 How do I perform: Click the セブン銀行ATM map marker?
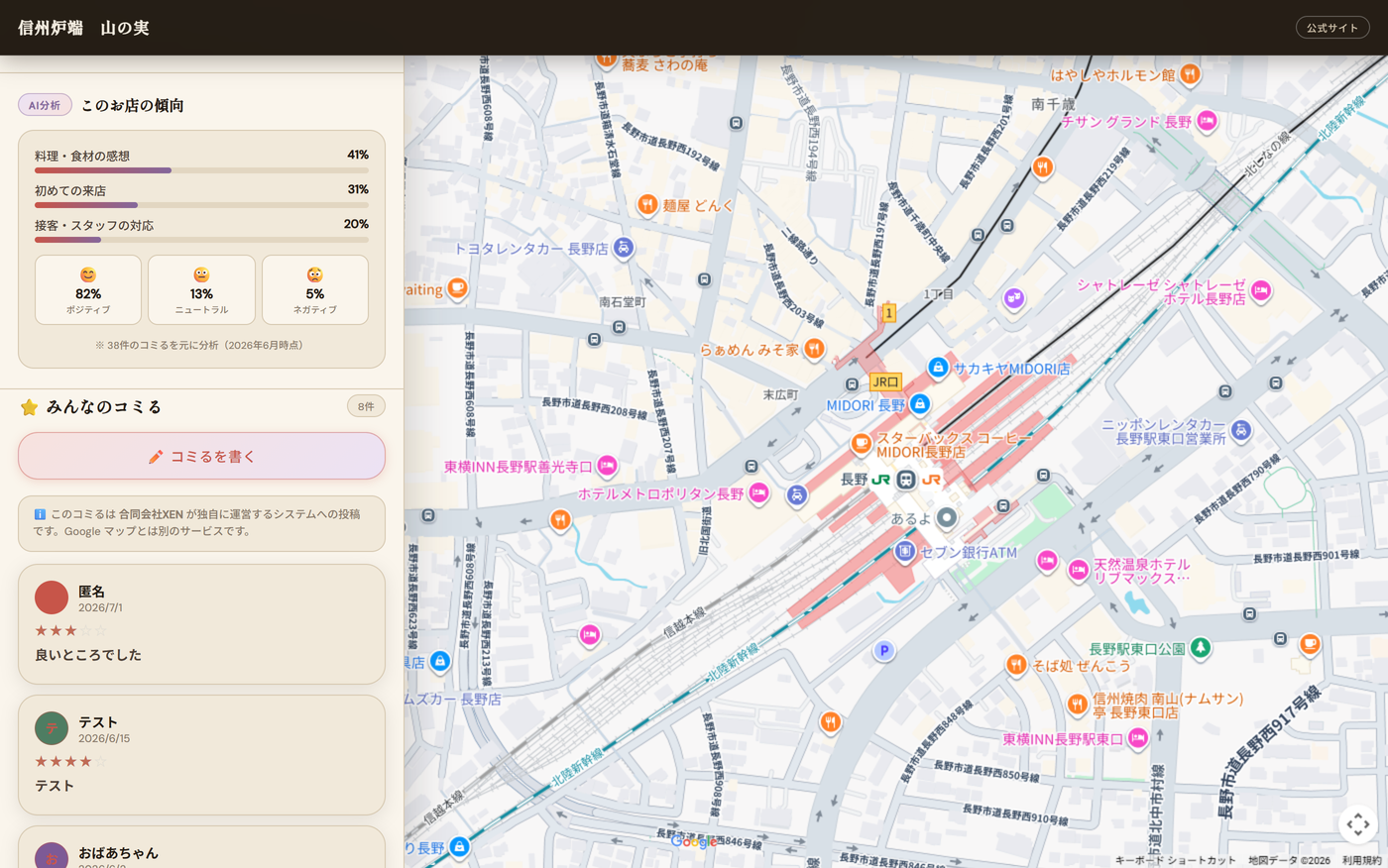903,552
